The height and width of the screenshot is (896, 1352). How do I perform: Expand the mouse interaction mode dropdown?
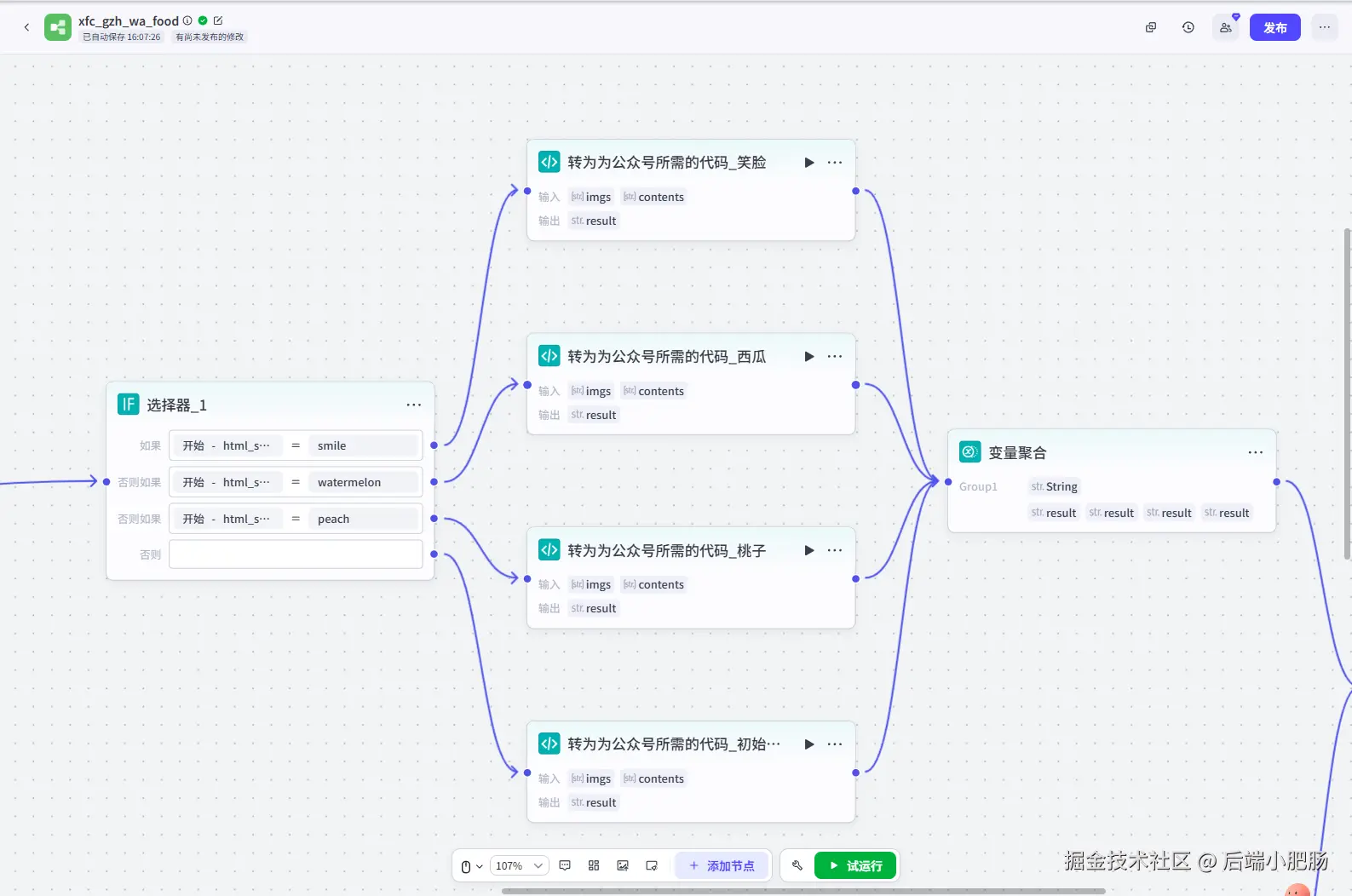point(471,866)
